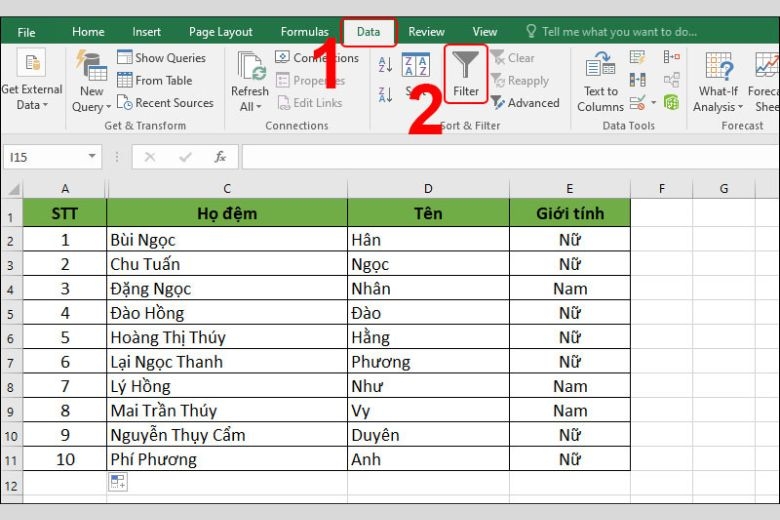The width and height of the screenshot is (780, 520).
Task: Switch to the View tab
Action: tap(485, 32)
